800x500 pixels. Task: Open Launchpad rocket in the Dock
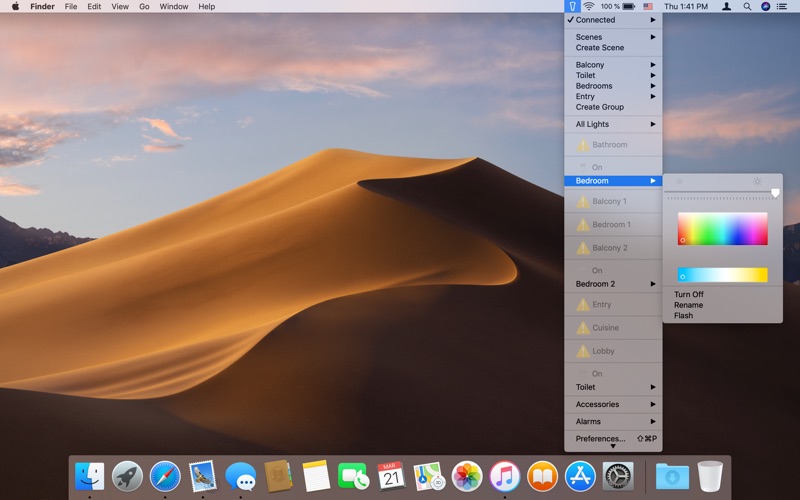click(127, 476)
